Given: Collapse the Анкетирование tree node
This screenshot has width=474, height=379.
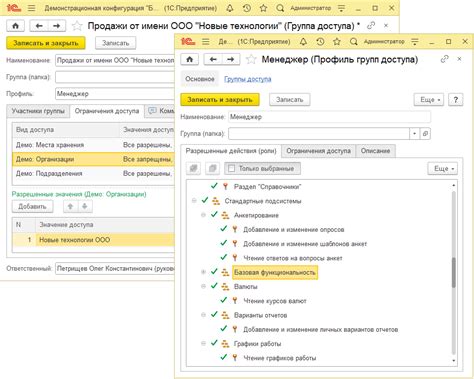Looking at the screenshot, I should pos(203,215).
